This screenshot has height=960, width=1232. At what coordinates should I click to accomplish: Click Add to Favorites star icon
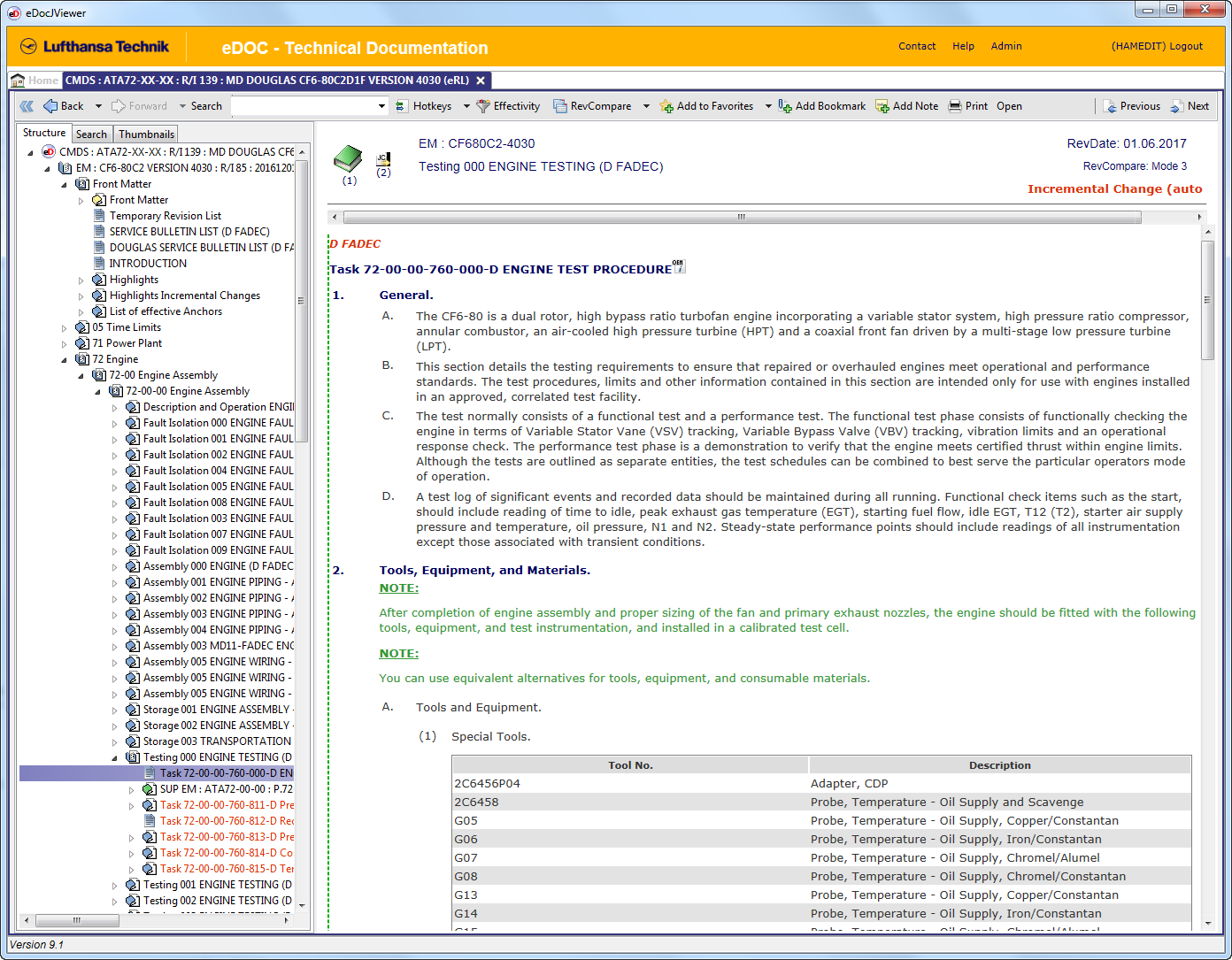point(666,106)
